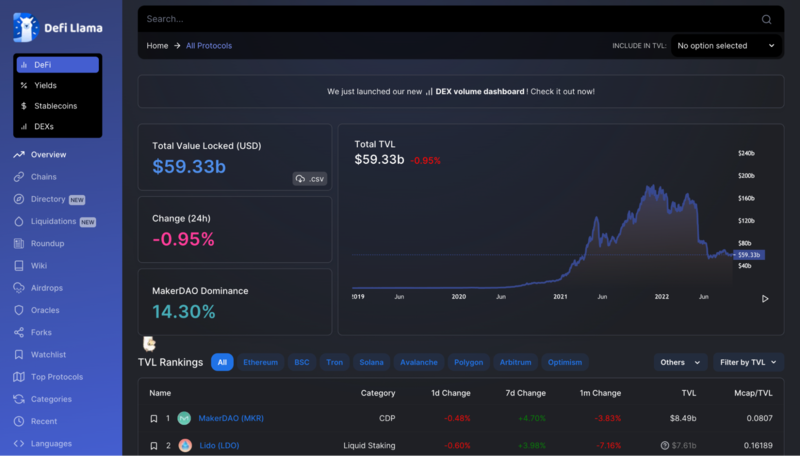This screenshot has height=456, width=800.
Task: Open the Lido (LDO) protocol link
Action: pyautogui.click(x=219, y=445)
